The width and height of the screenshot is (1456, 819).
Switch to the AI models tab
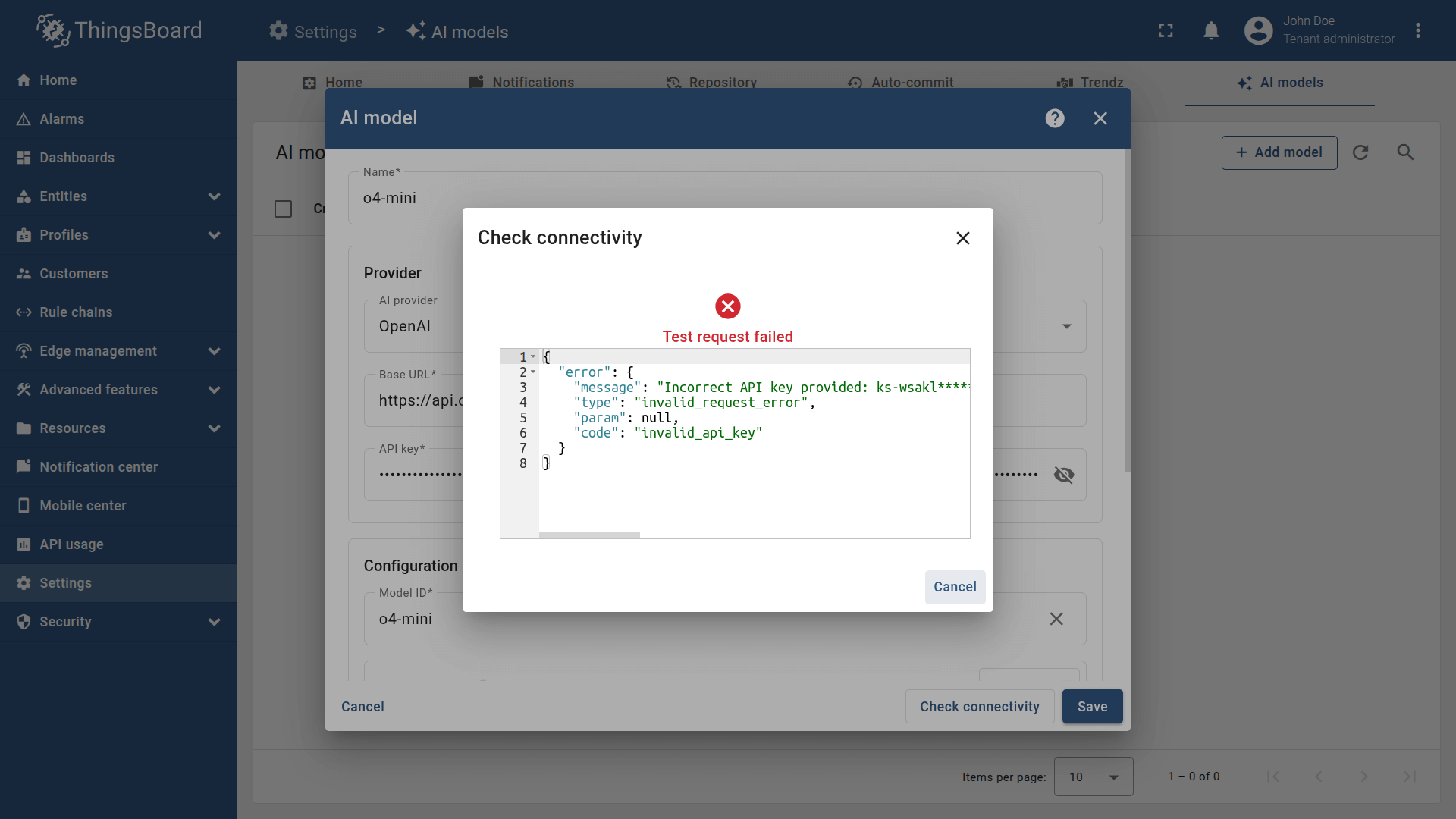point(1280,83)
